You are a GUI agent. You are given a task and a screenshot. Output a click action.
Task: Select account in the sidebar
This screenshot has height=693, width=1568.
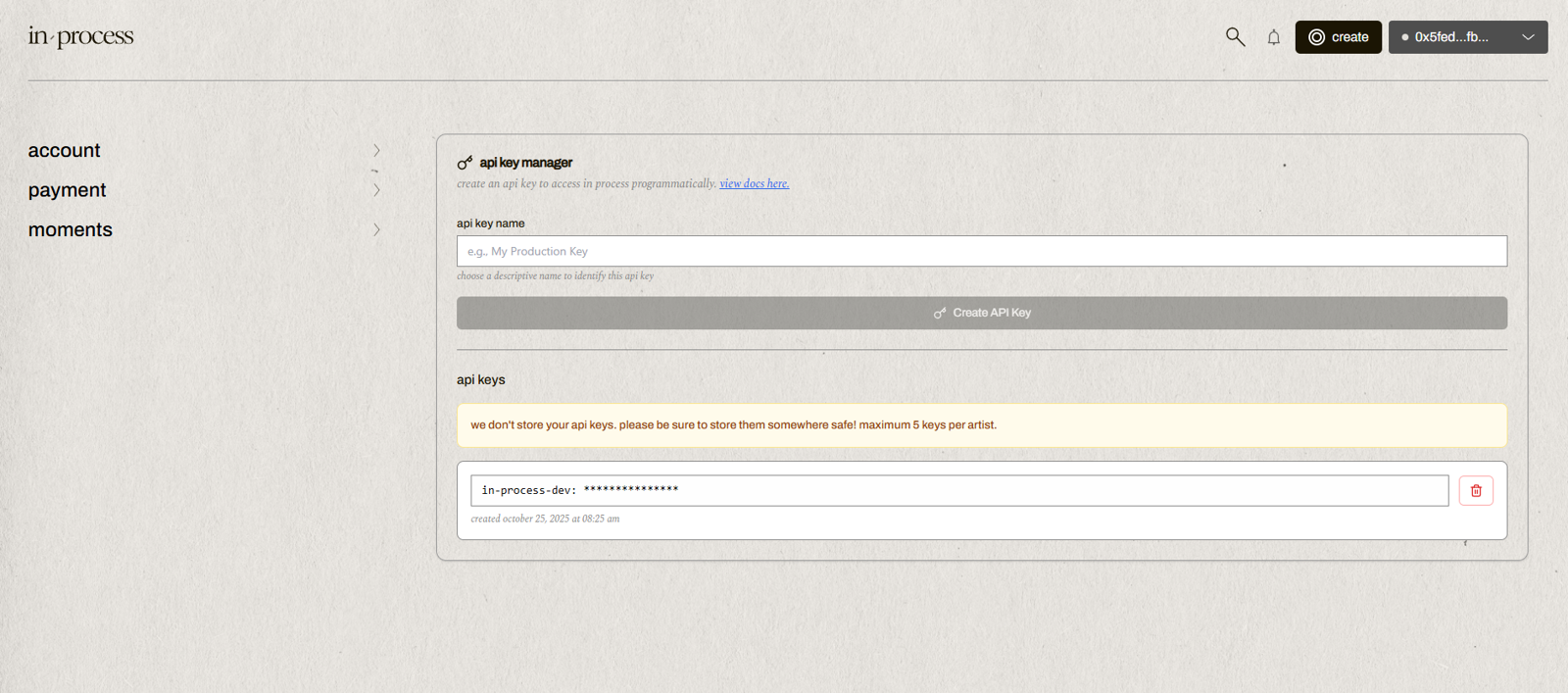tap(65, 150)
